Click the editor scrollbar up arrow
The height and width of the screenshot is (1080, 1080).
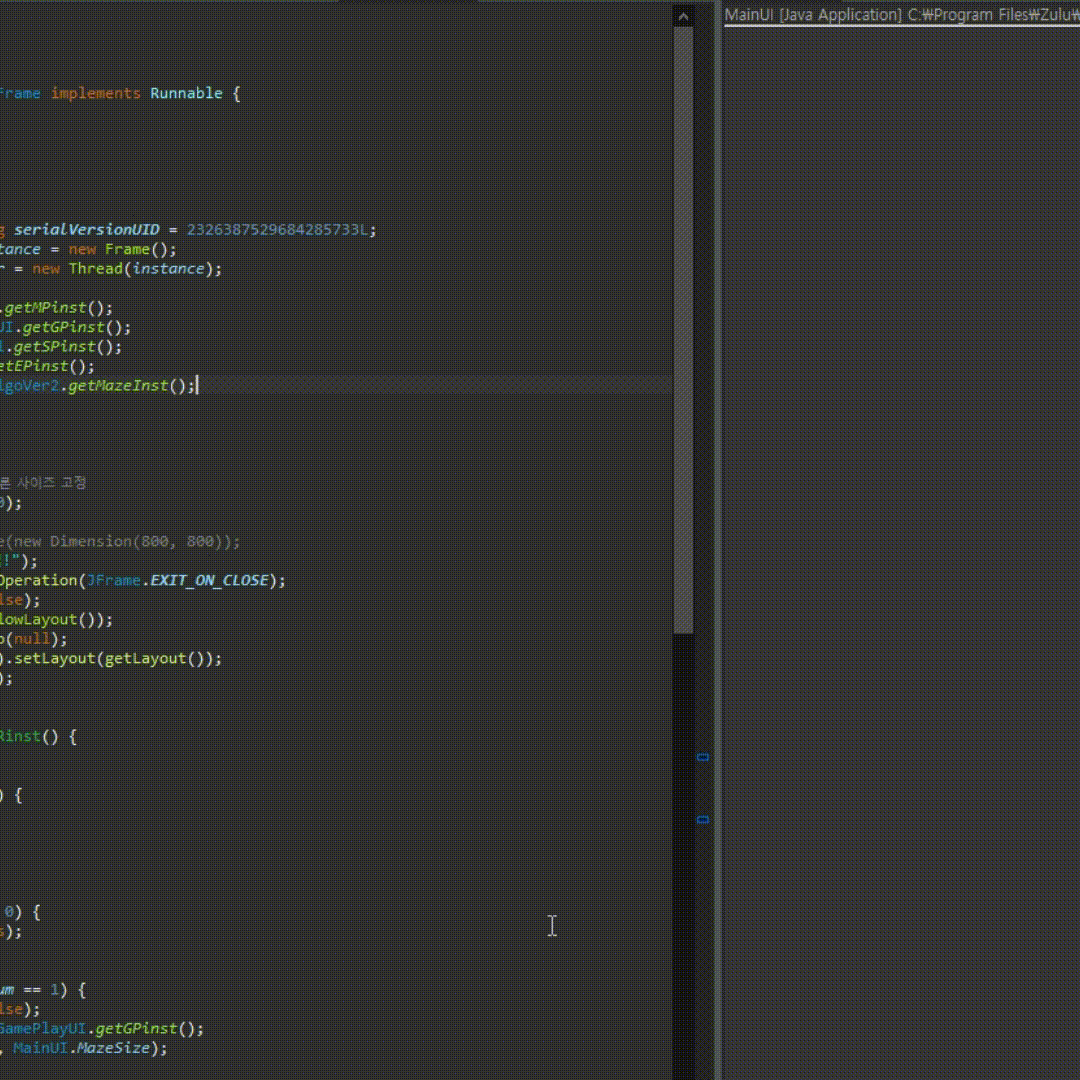(683, 17)
